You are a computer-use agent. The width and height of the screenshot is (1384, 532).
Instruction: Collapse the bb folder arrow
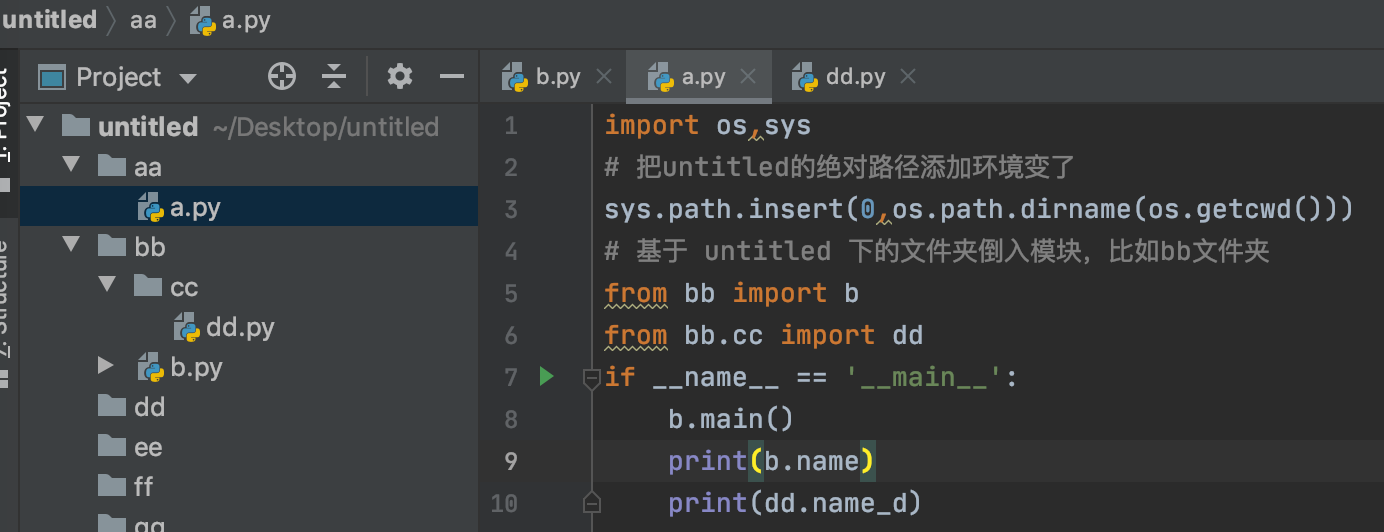(x=72, y=246)
